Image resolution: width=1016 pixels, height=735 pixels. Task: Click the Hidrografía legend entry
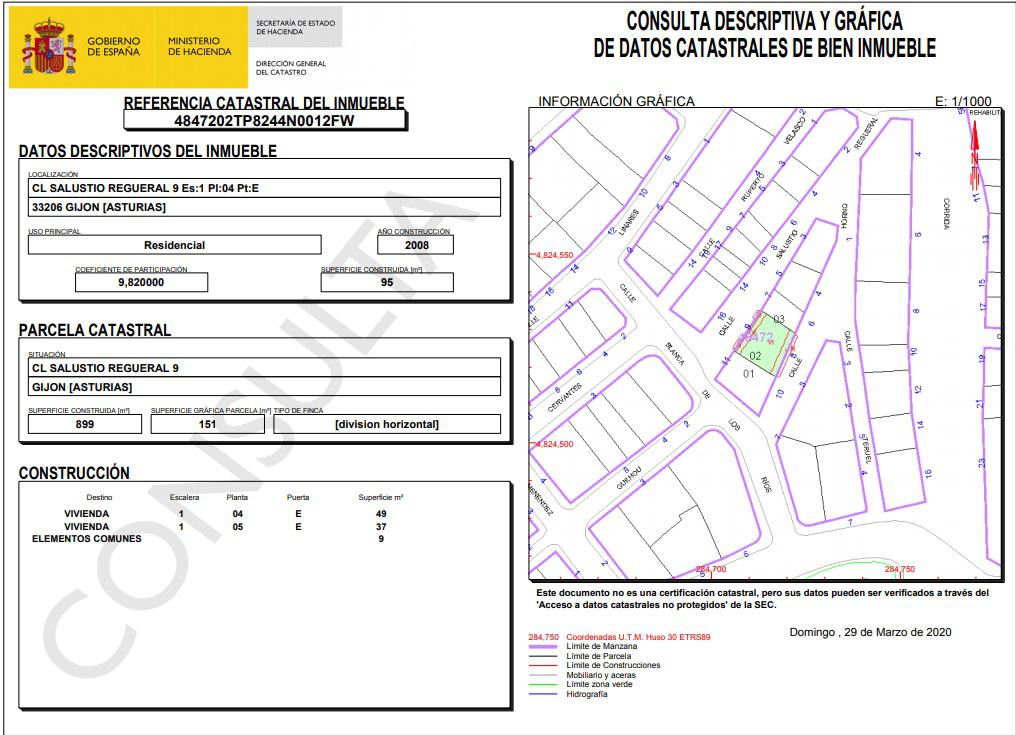tap(587, 694)
